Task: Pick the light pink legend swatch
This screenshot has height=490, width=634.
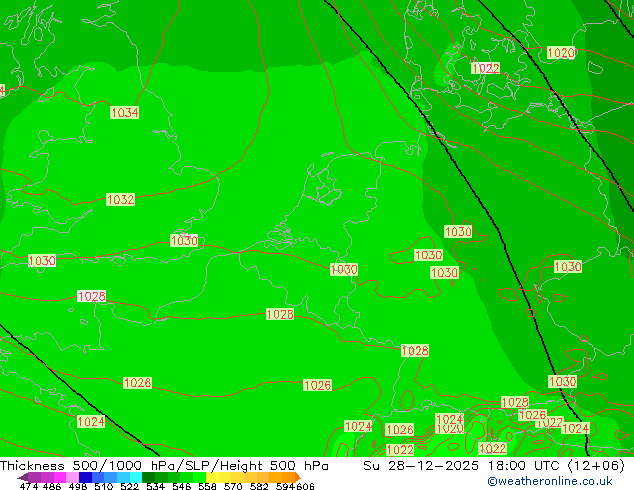Action: coord(73,477)
